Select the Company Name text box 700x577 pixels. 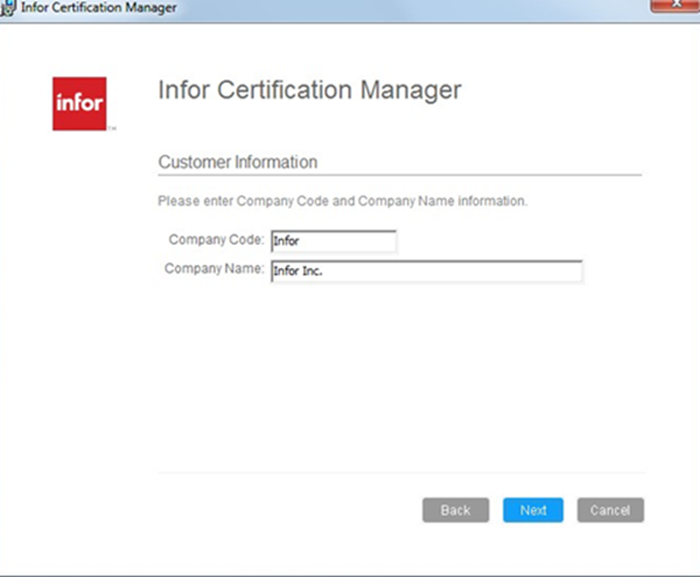[426, 271]
